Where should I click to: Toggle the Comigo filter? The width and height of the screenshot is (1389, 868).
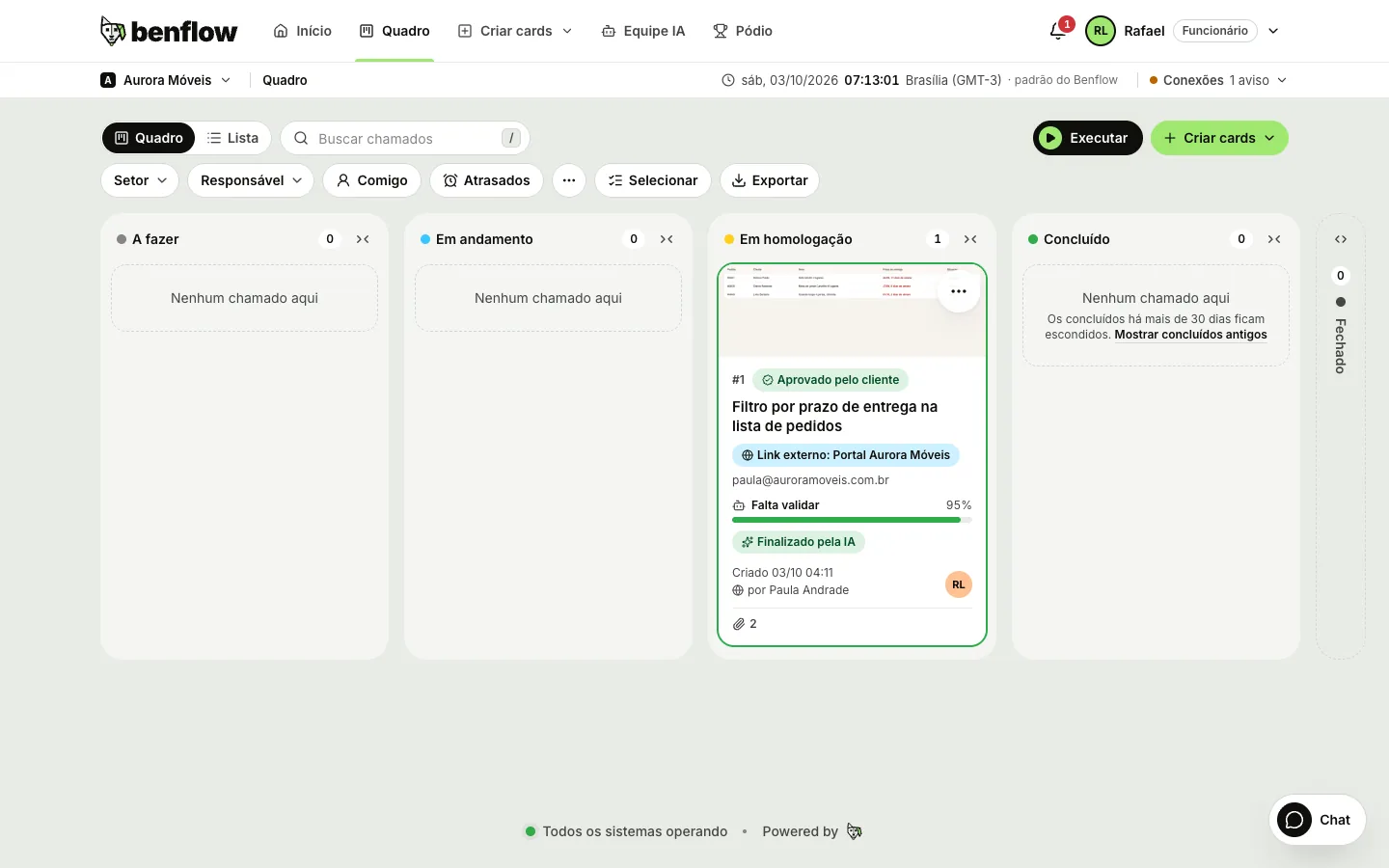tap(371, 180)
